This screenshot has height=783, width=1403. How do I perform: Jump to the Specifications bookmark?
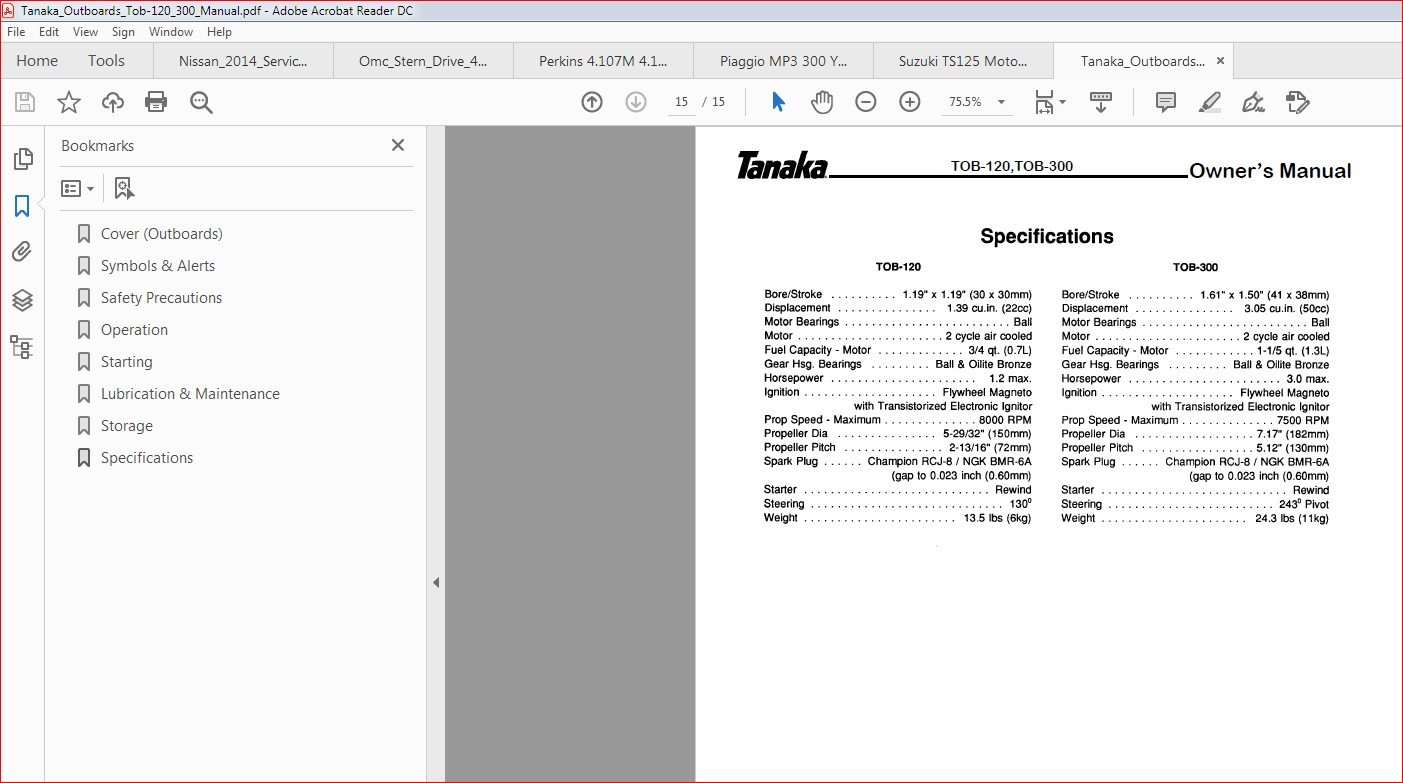[147, 458]
